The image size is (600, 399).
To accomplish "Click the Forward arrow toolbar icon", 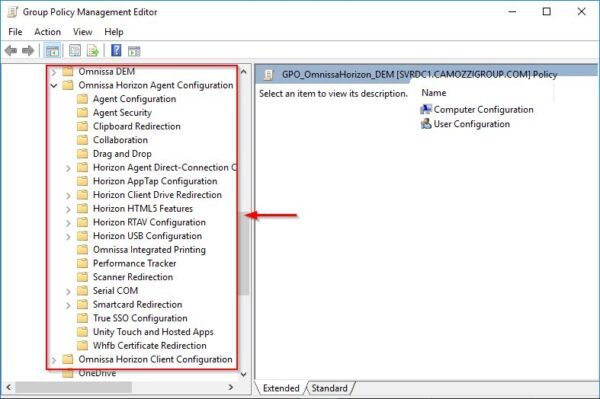I will [28, 50].
